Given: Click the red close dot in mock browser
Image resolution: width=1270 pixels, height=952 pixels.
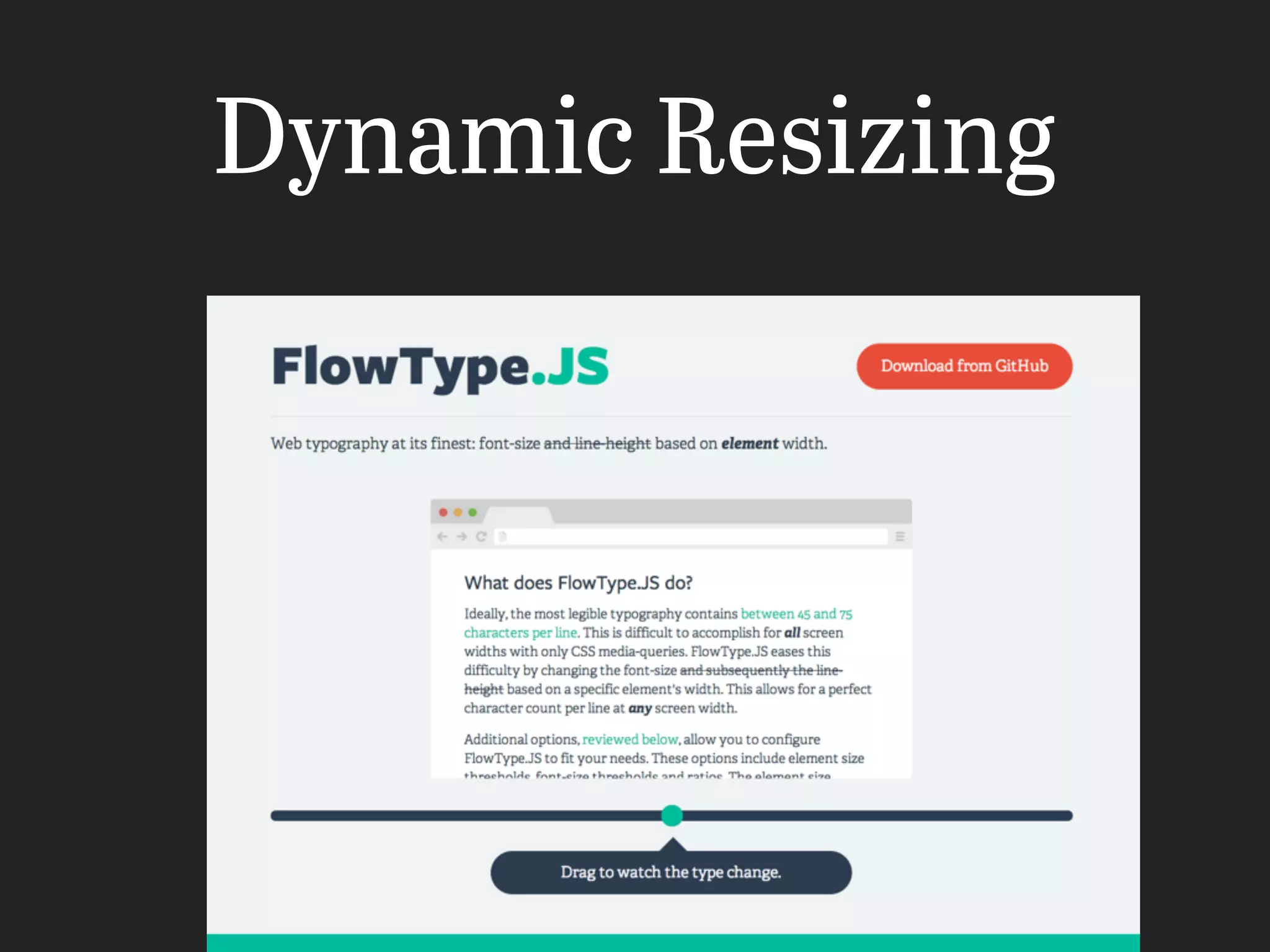Looking at the screenshot, I should 443,512.
